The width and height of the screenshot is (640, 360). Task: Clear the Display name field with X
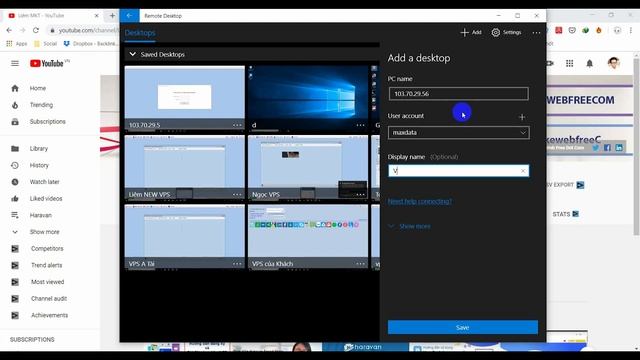coord(523,171)
